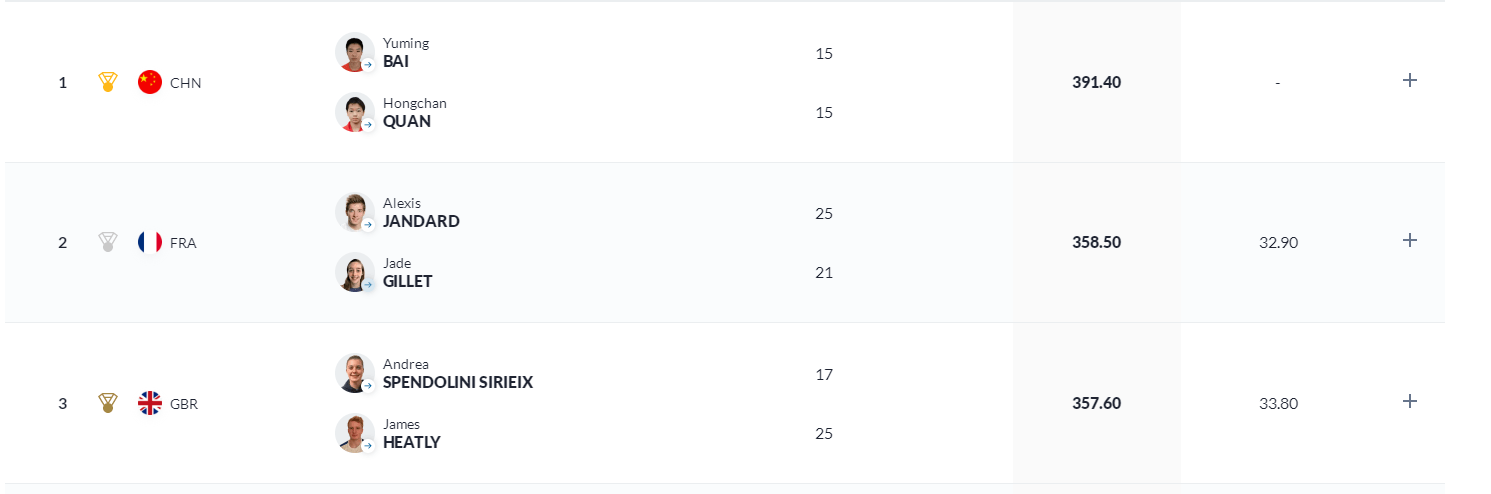Expand the China row details with plus
The height and width of the screenshot is (494, 1491).
(1410, 80)
